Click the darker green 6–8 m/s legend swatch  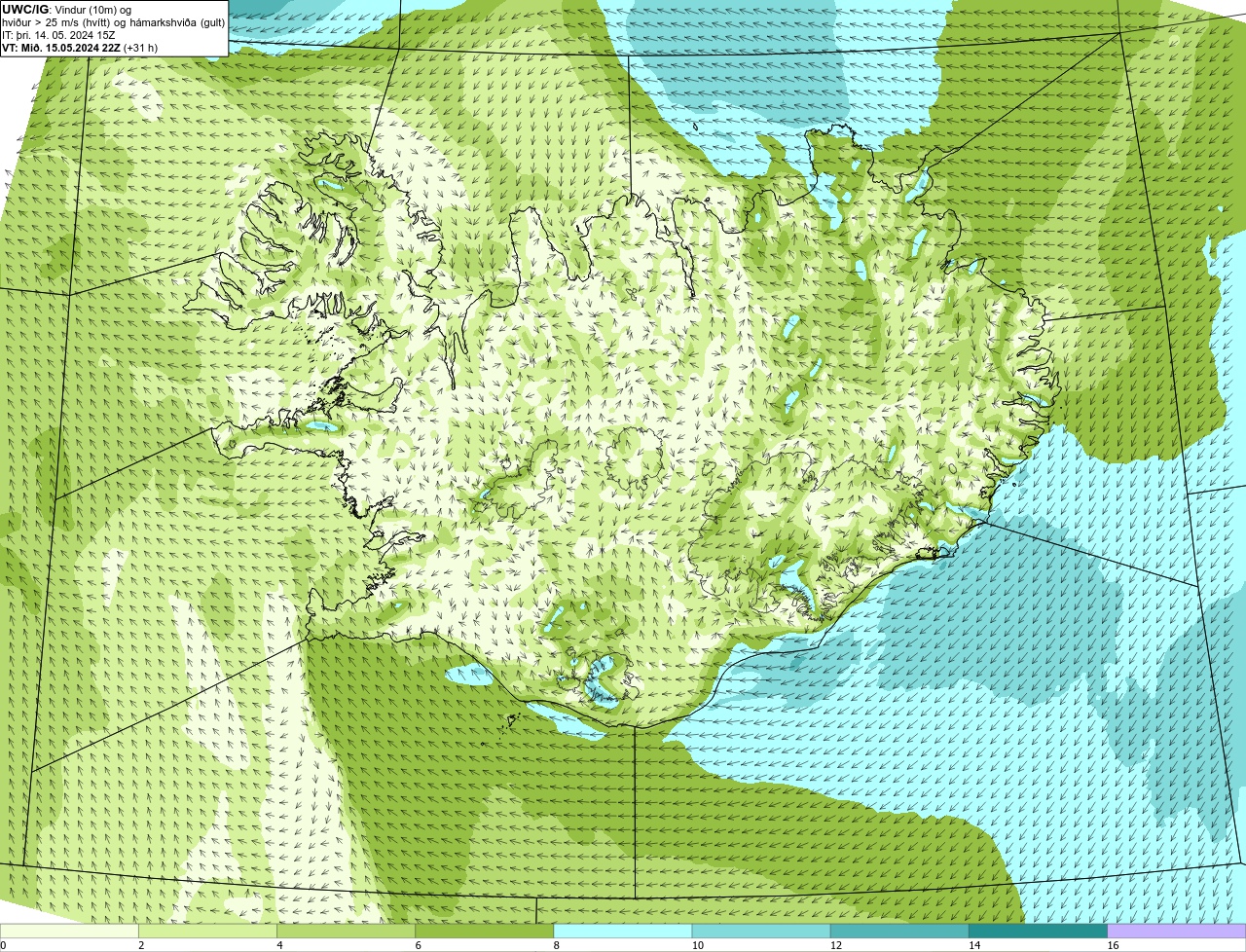pyautogui.click(x=485, y=932)
